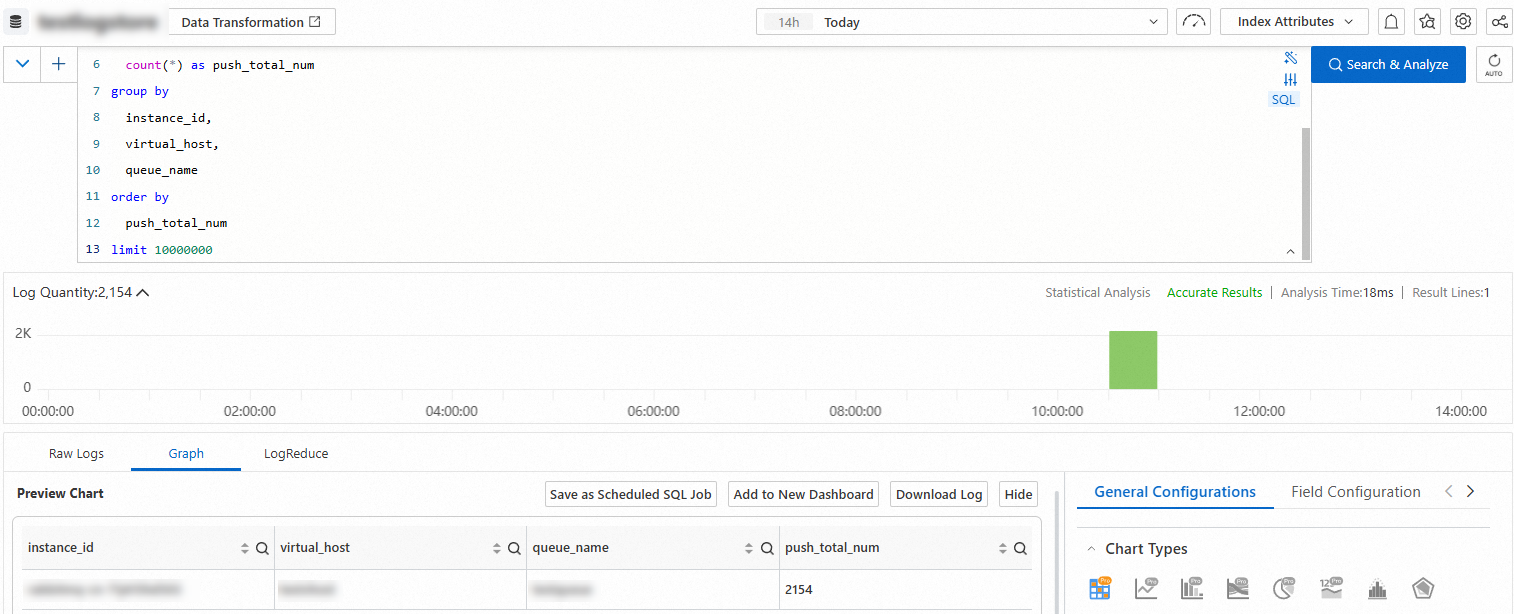Select the area chart type icon
This screenshot has height=614, width=1514.
[x=1238, y=588]
